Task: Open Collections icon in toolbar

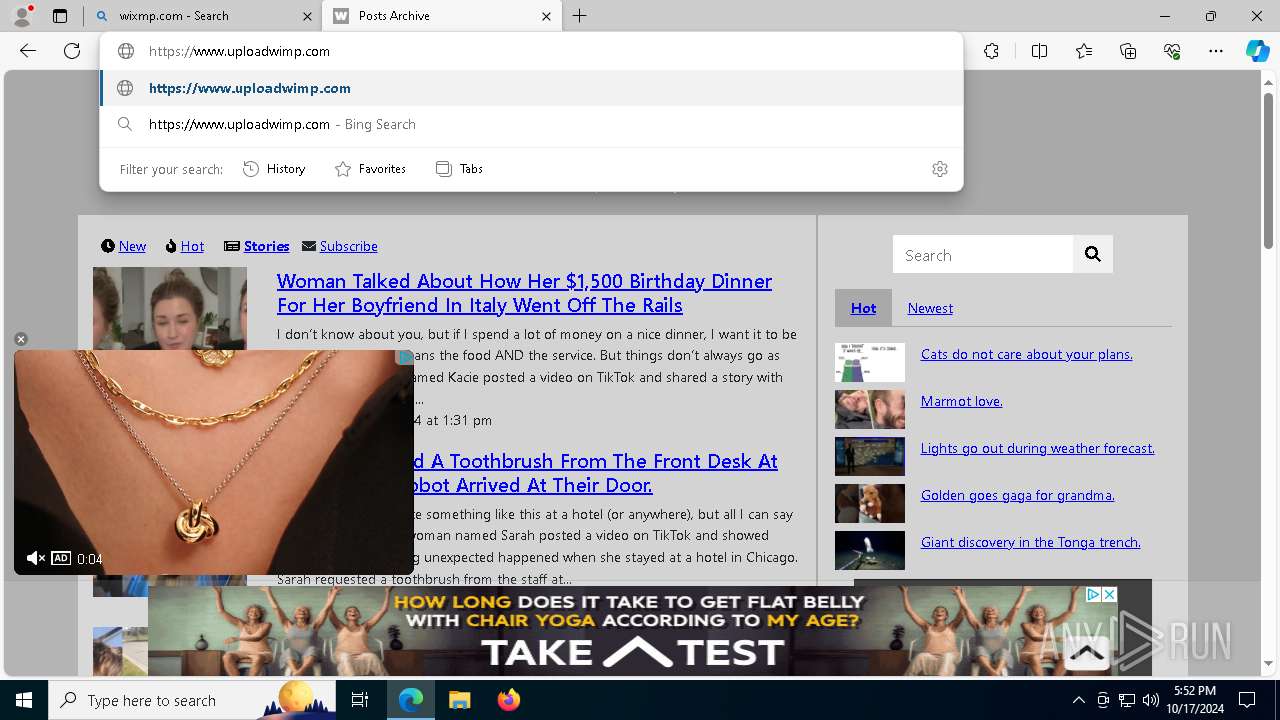Action: pos(1128,51)
